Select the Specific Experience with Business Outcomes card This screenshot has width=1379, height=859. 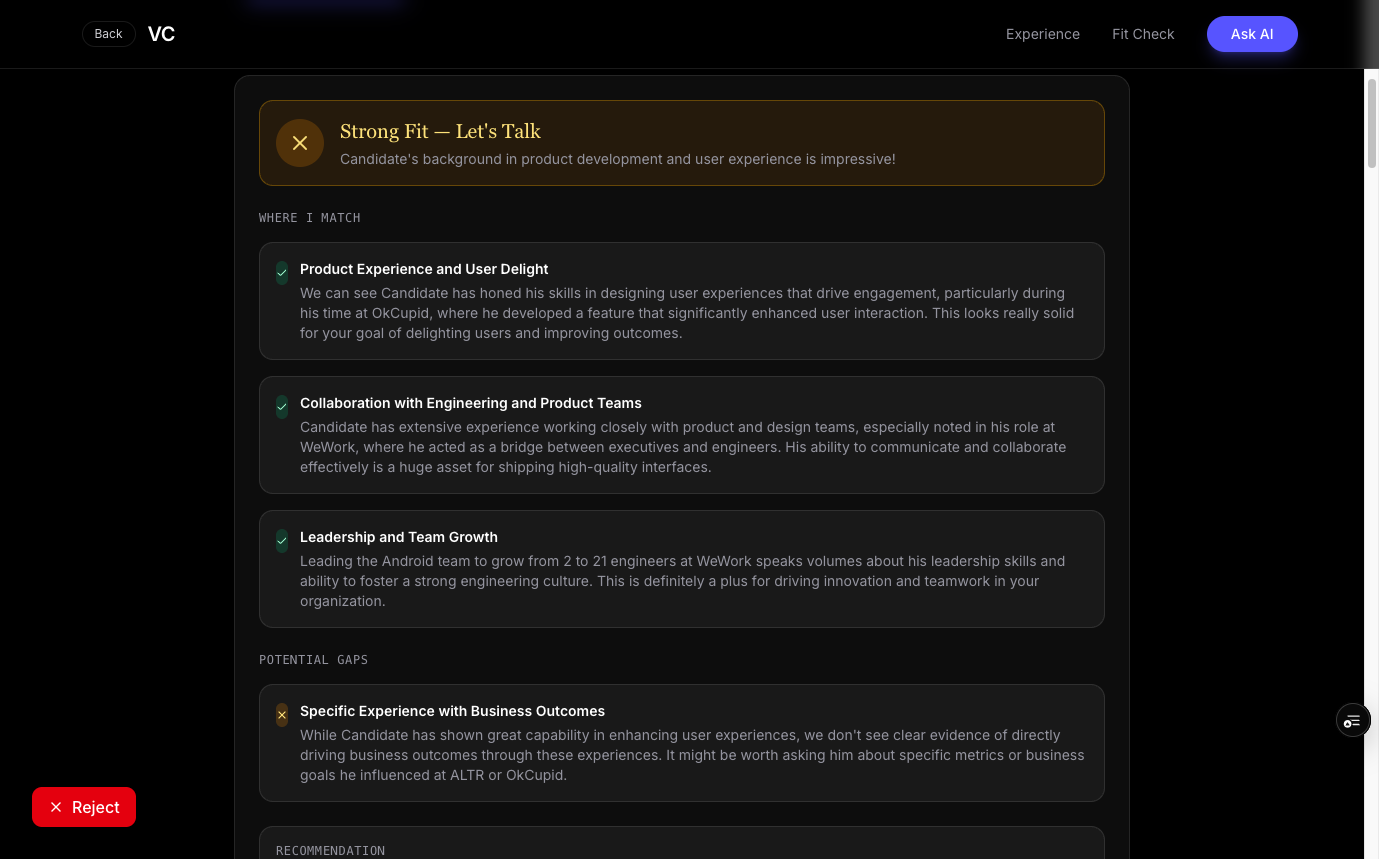(x=682, y=743)
